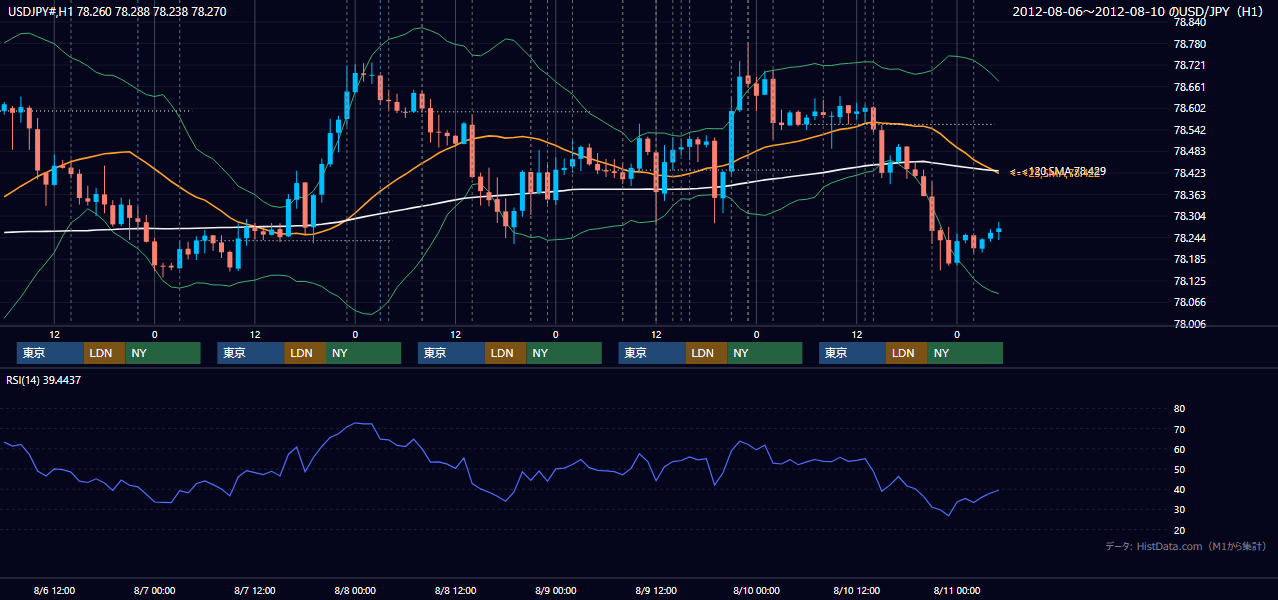
Task: Click the 8/9 00:00 date label
Action: (555, 590)
